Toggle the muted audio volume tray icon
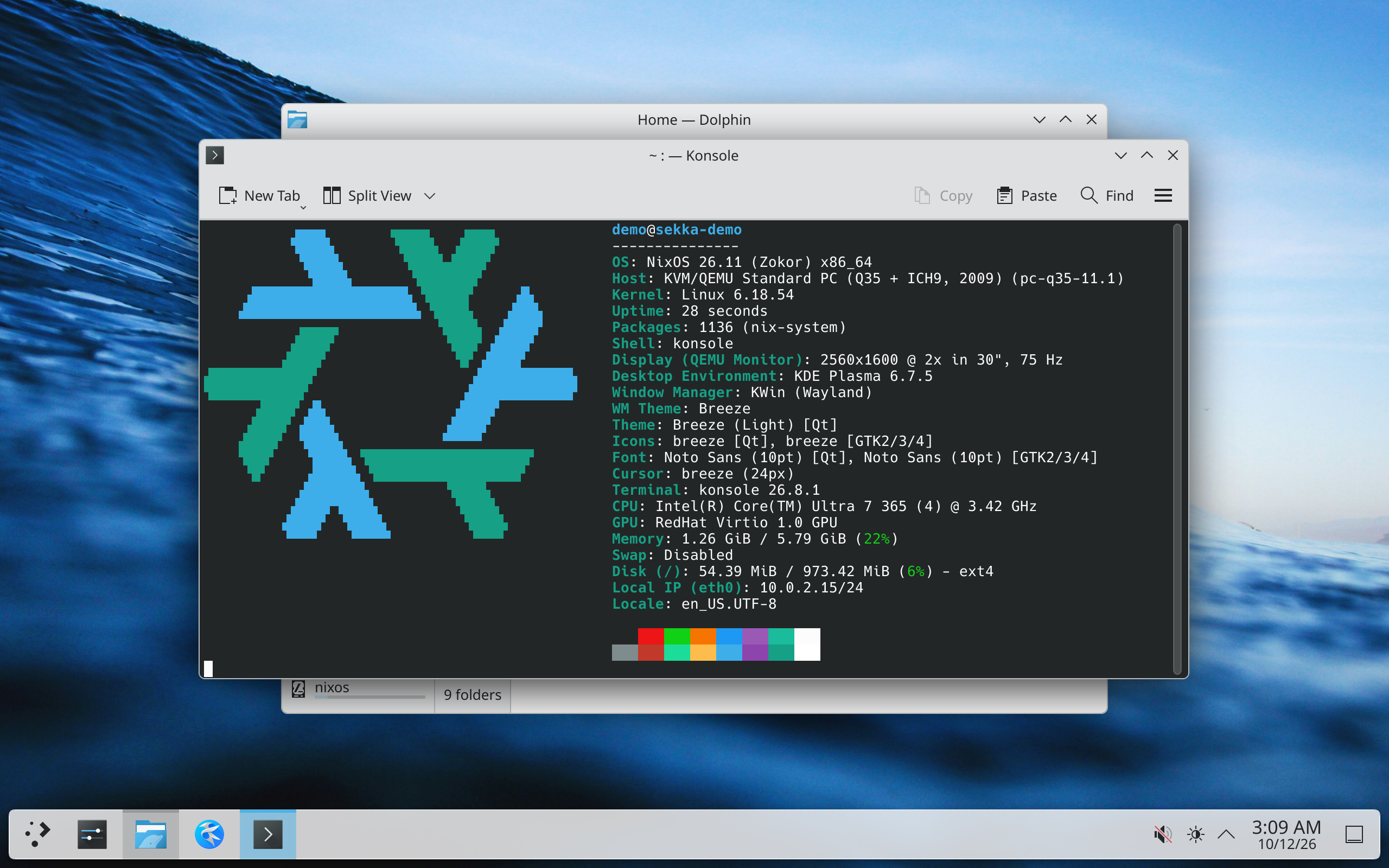Image resolution: width=1389 pixels, height=868 pixels. coord(1162,834)
